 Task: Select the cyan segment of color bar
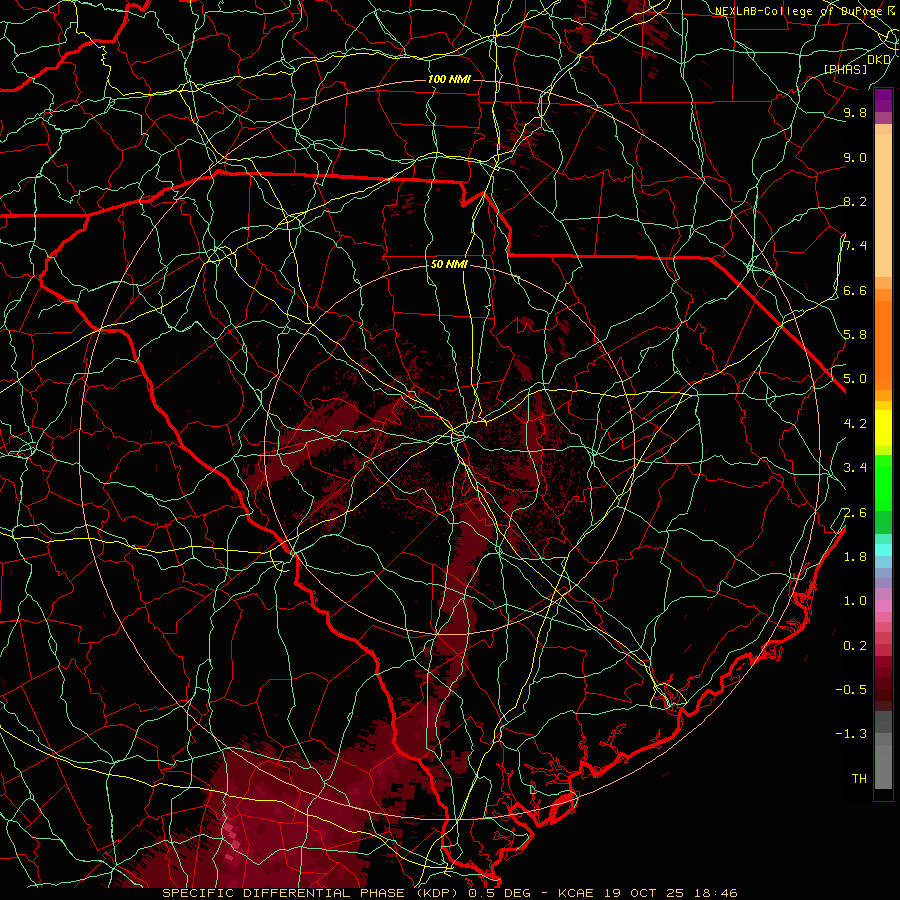[883, 549]
